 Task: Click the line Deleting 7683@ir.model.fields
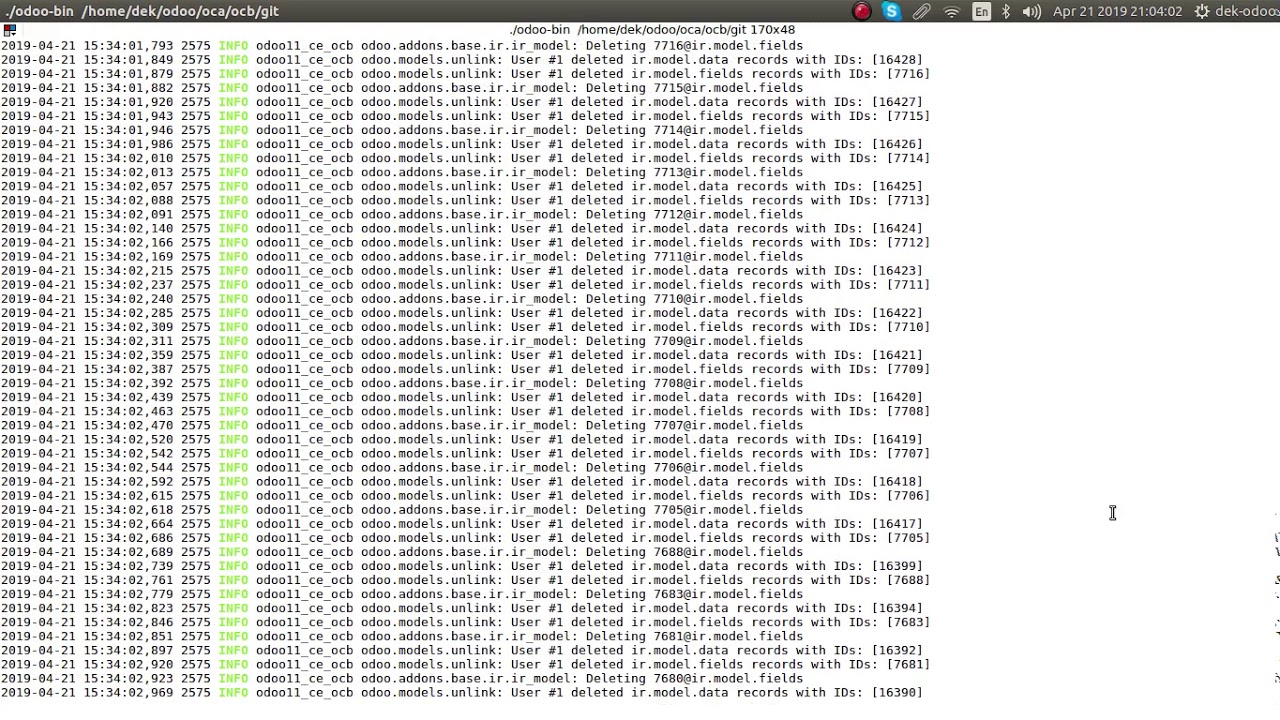tap(694, 594)
